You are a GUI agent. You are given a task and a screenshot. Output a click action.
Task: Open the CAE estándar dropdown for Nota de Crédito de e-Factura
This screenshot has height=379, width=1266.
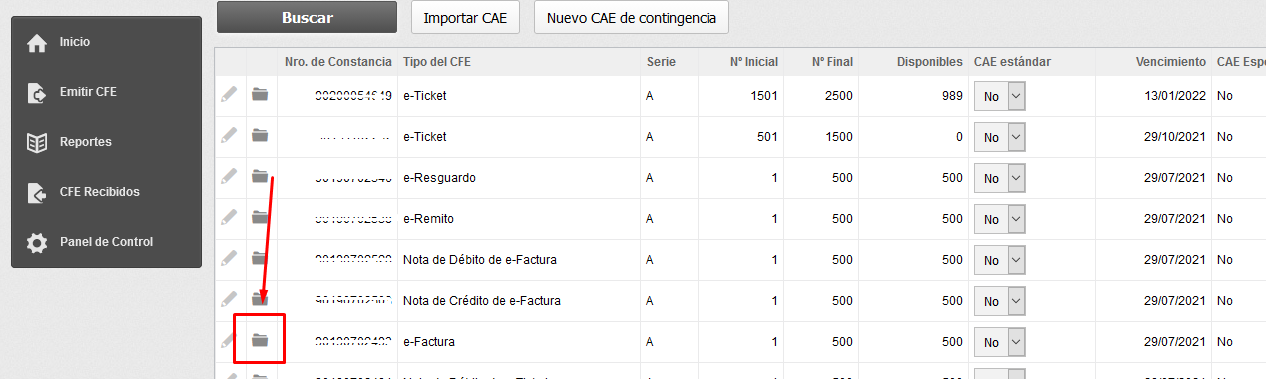[x=1000, y=301]
